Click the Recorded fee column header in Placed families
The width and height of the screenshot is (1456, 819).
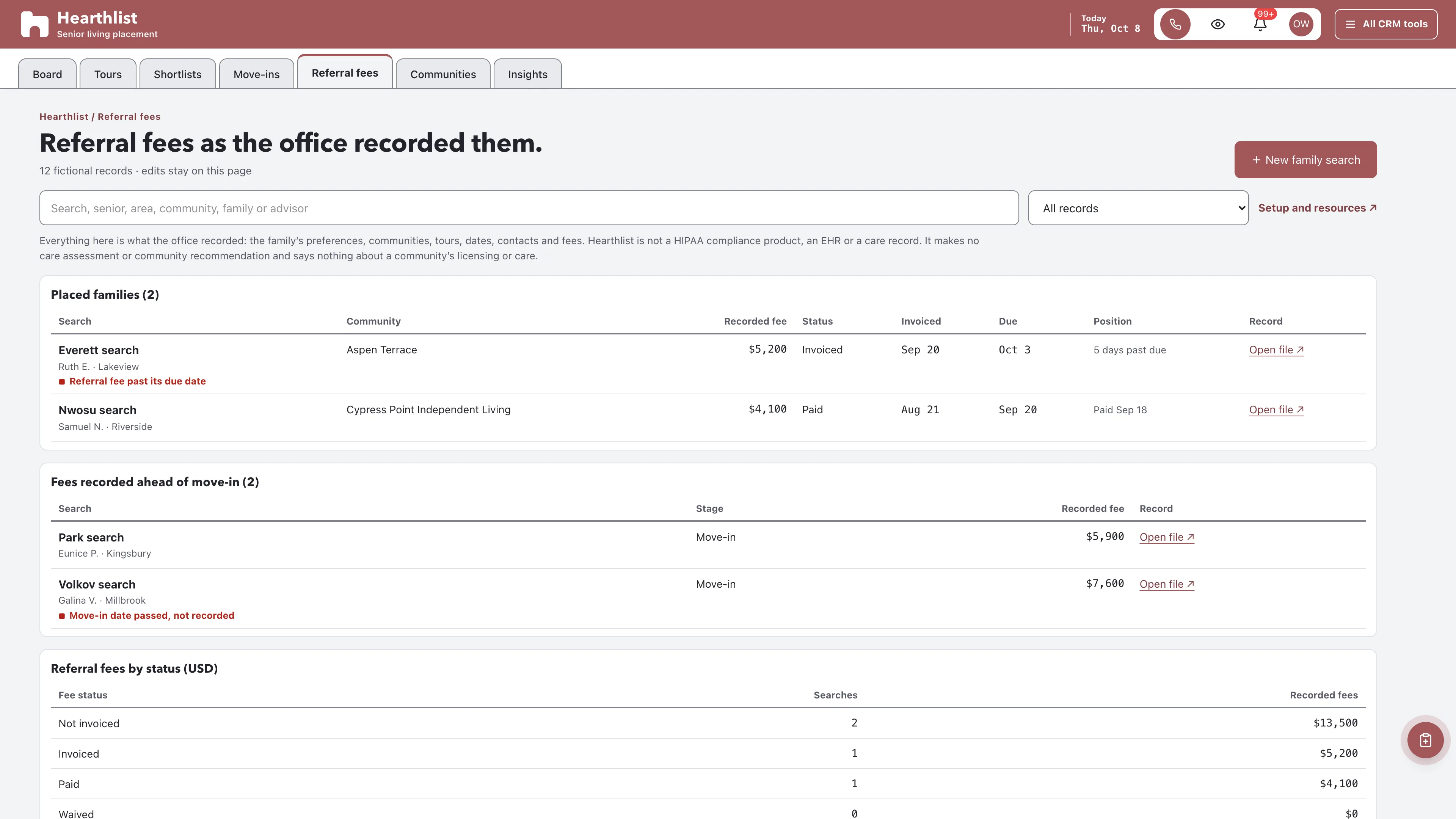755,321
